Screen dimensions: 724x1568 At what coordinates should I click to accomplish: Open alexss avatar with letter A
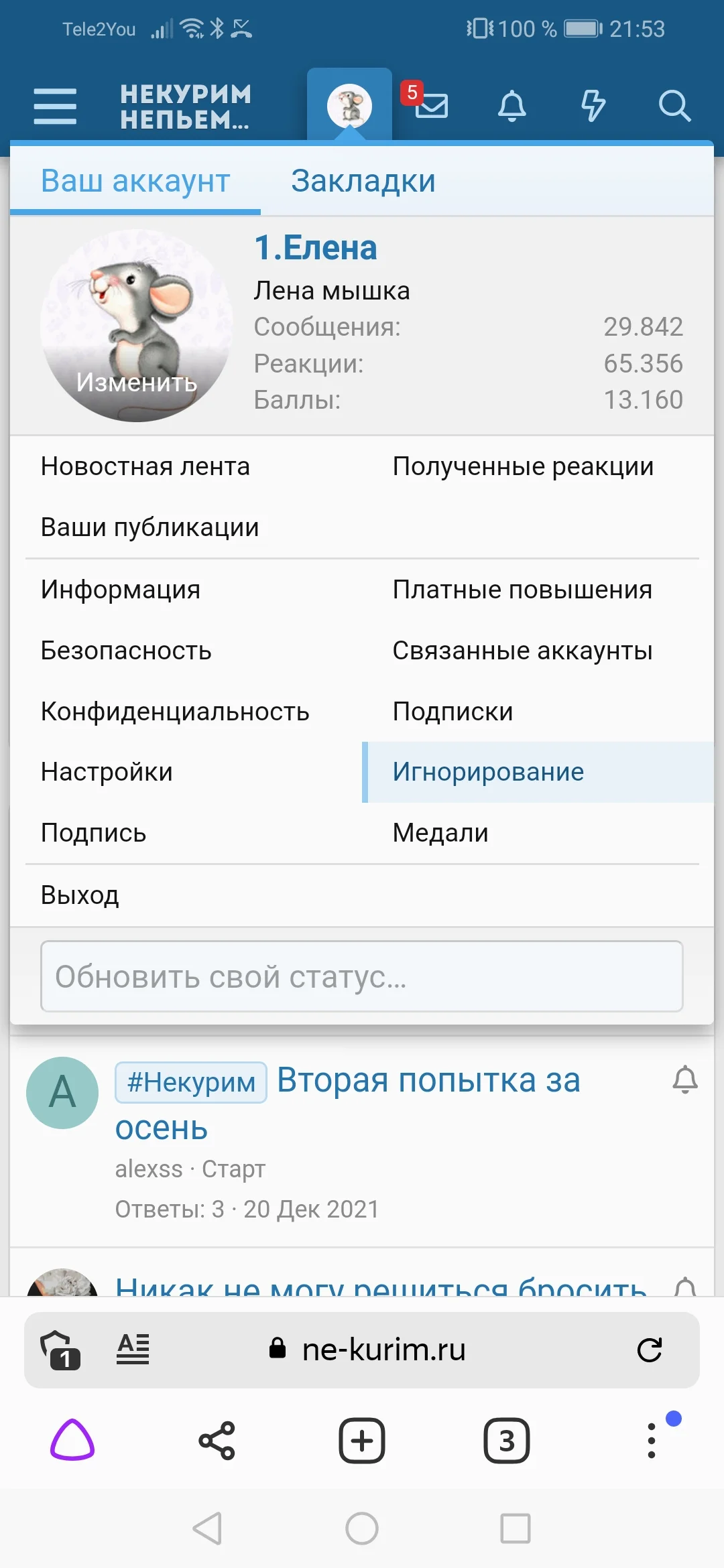point(62,1093)
